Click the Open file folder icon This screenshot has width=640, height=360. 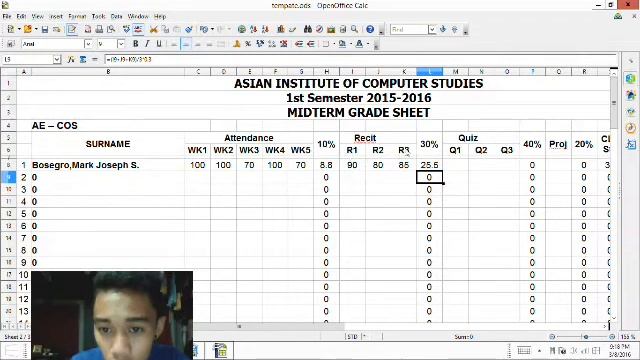pos(27,29)
